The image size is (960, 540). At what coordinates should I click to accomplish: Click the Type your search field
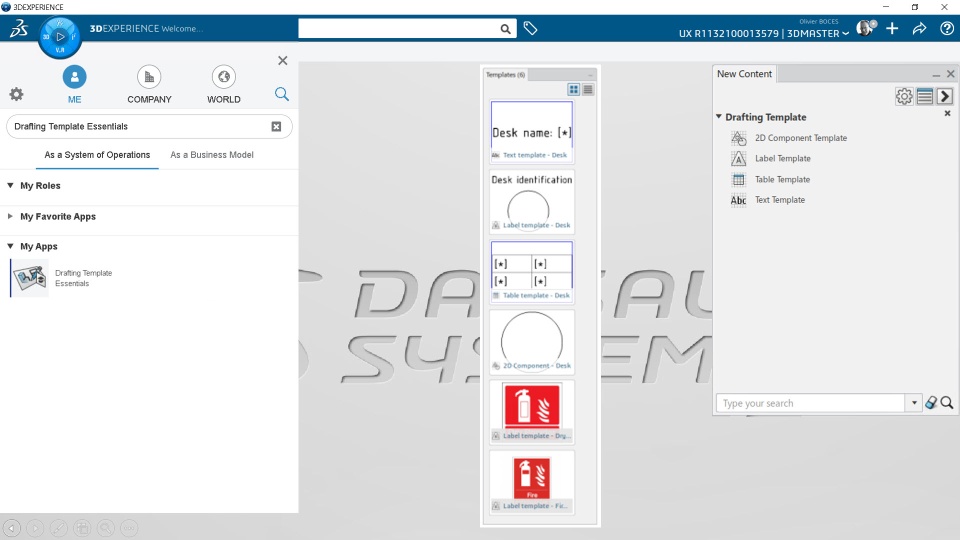pos(811,403)
